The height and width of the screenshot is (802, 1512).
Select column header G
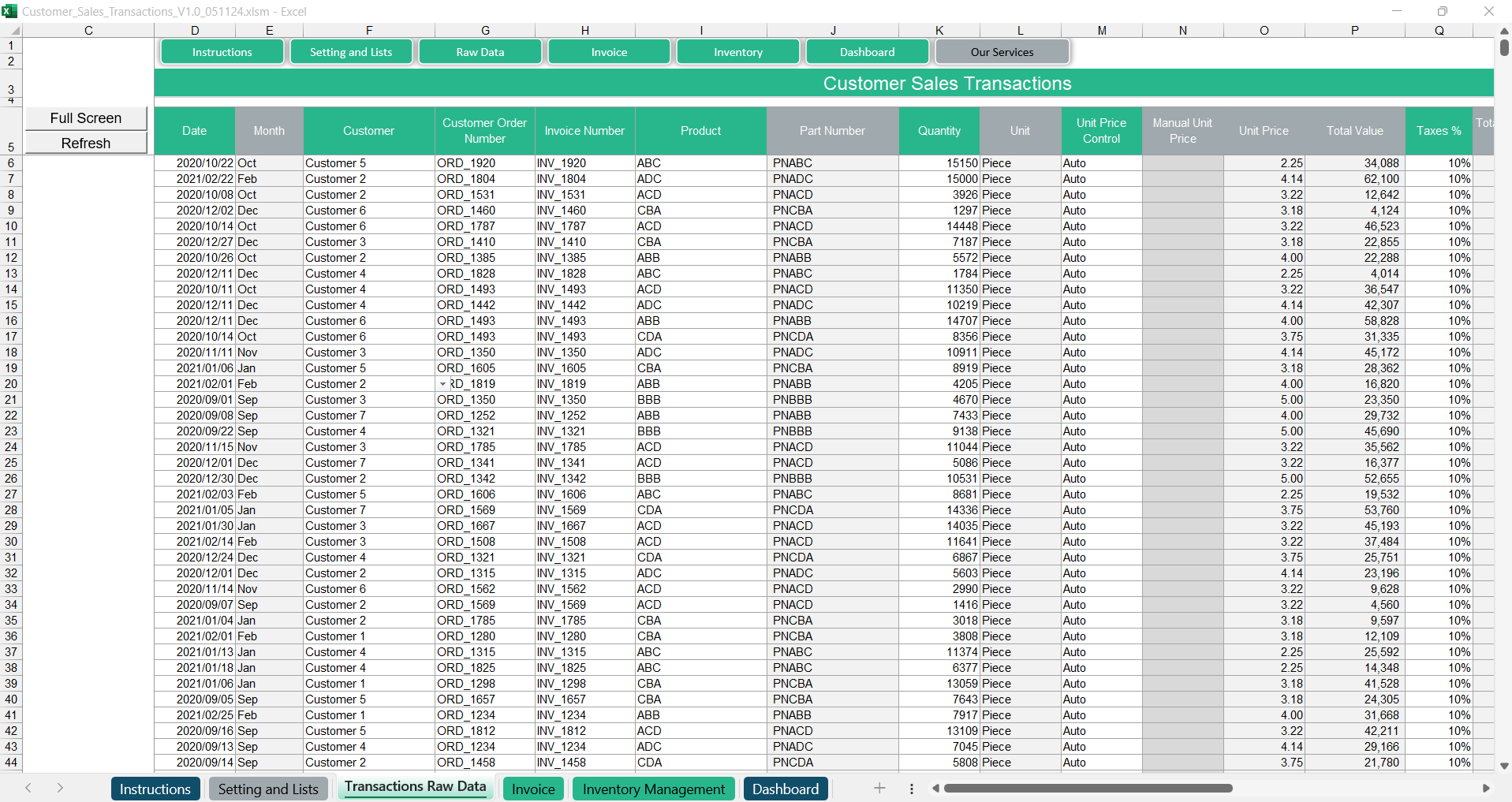coord(485,31)
